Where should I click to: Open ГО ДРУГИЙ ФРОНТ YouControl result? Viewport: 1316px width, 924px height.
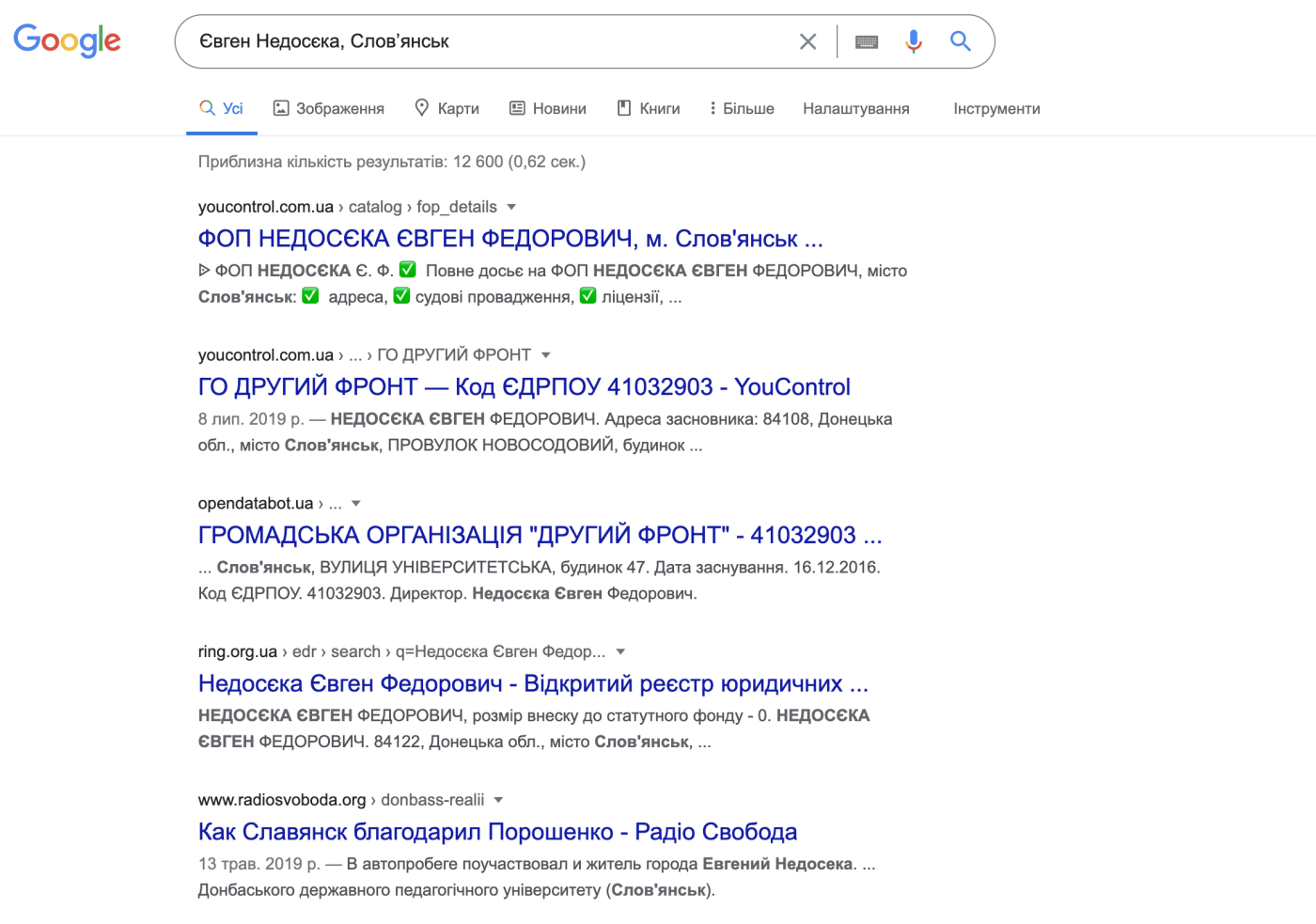tap(524, 387)
